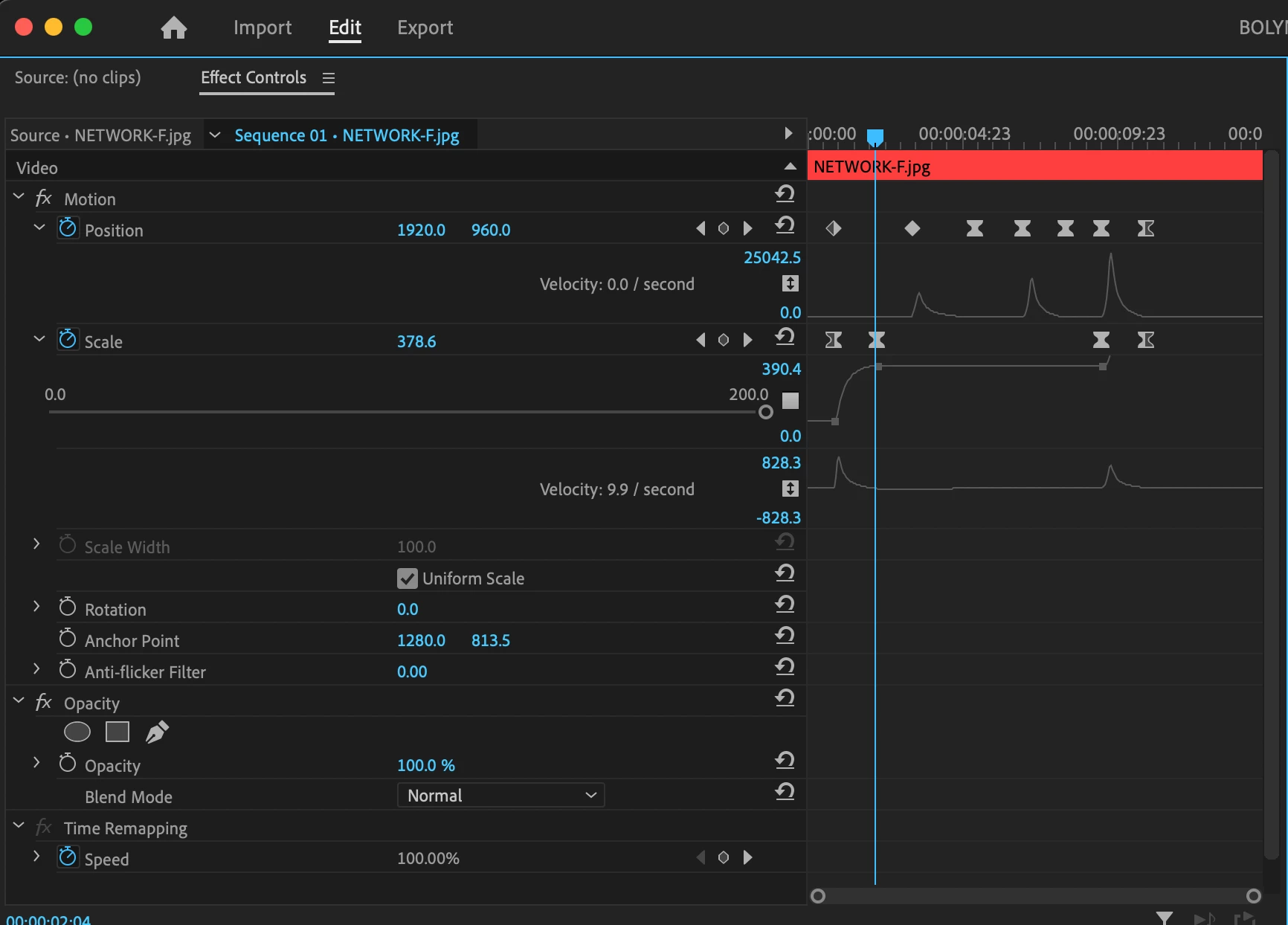The image size is (1288, 925).
Task: Reset the Opacity effect
Action: 785,698
